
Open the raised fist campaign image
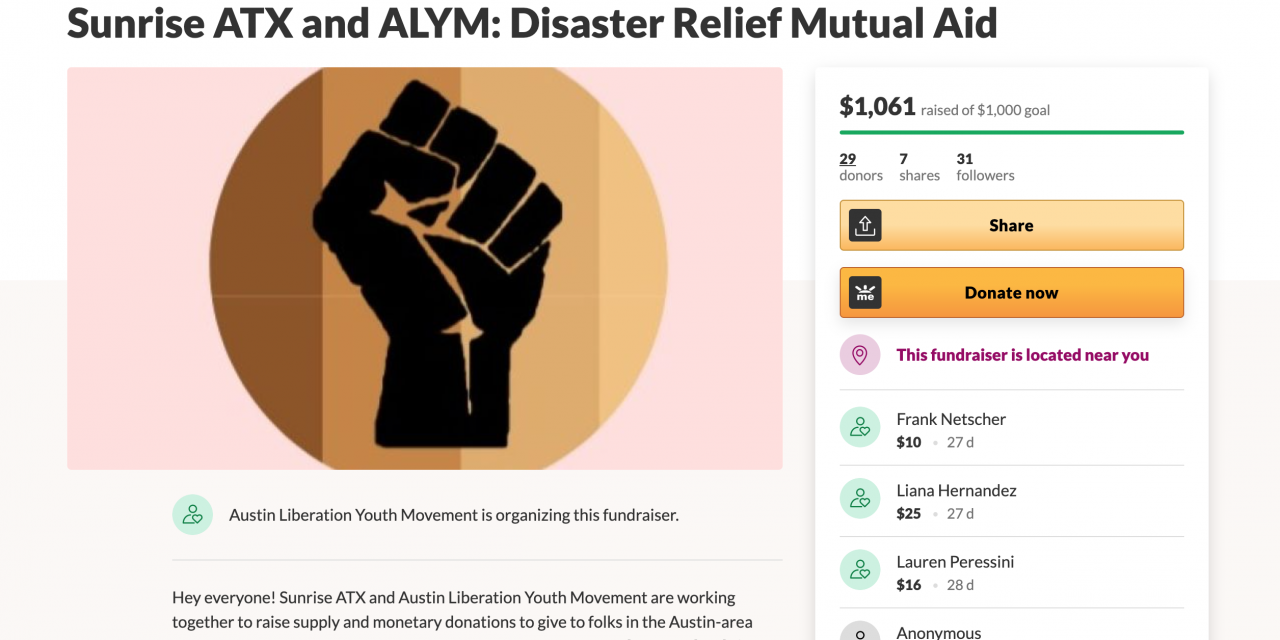coord(425,268)
